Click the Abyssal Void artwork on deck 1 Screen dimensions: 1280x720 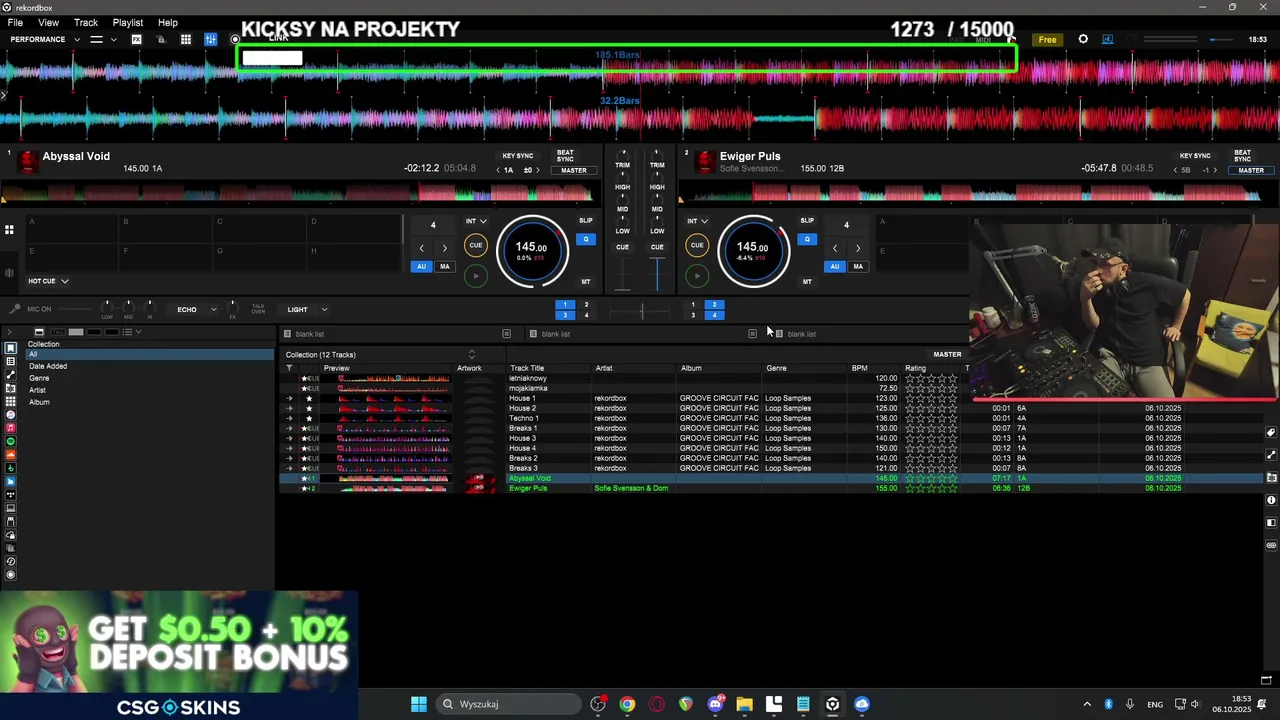point(28,161)
